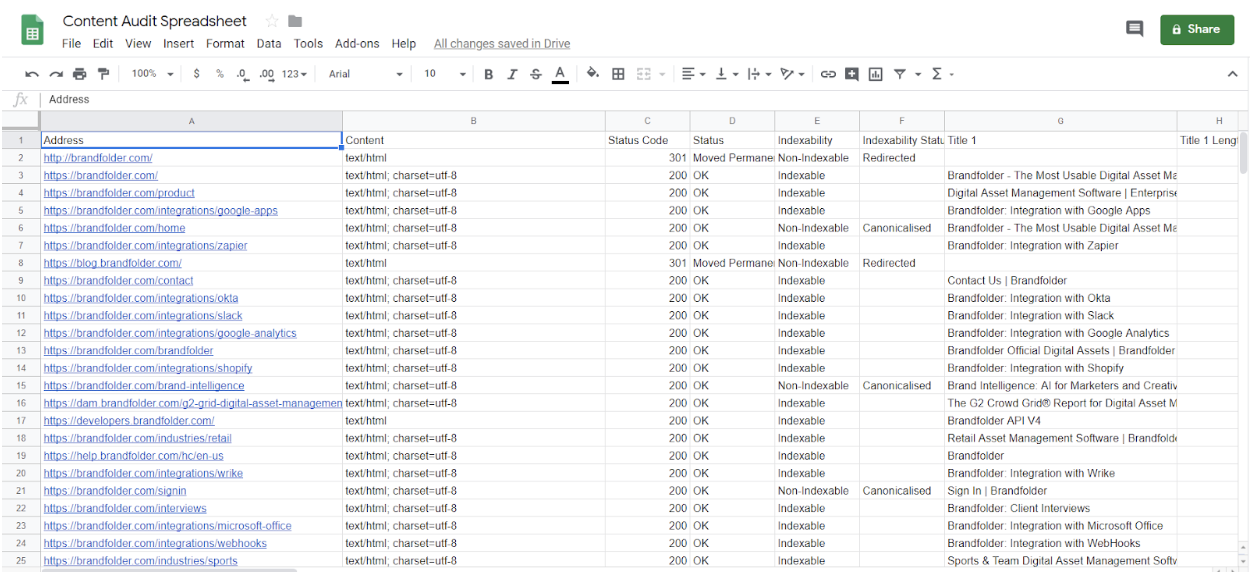Click the vertical scrollbar thumb
The width and height of the screenshot is (1256, 582).
pos(1244,153)
